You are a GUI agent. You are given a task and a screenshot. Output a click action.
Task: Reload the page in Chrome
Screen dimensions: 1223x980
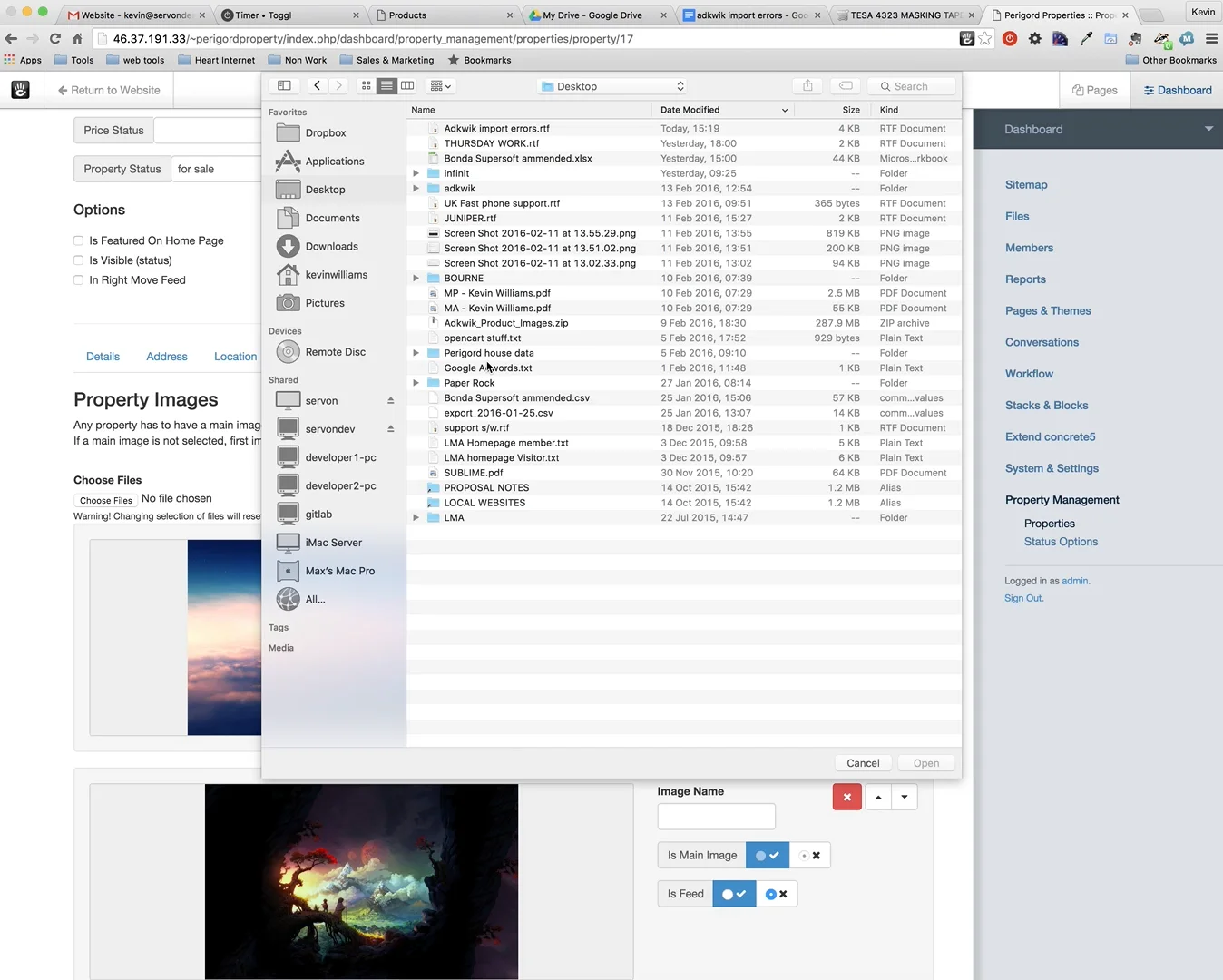pos(55,39)
